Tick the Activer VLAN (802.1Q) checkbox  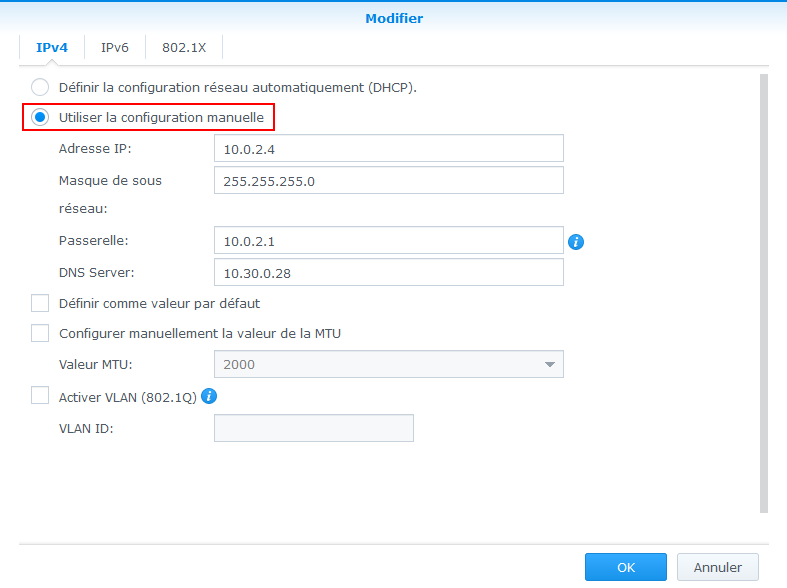[x=40, y=396]
